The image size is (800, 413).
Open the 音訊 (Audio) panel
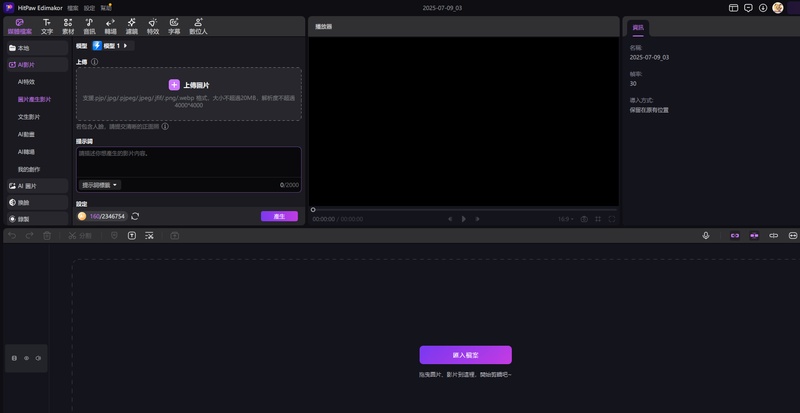pos(90,26)
